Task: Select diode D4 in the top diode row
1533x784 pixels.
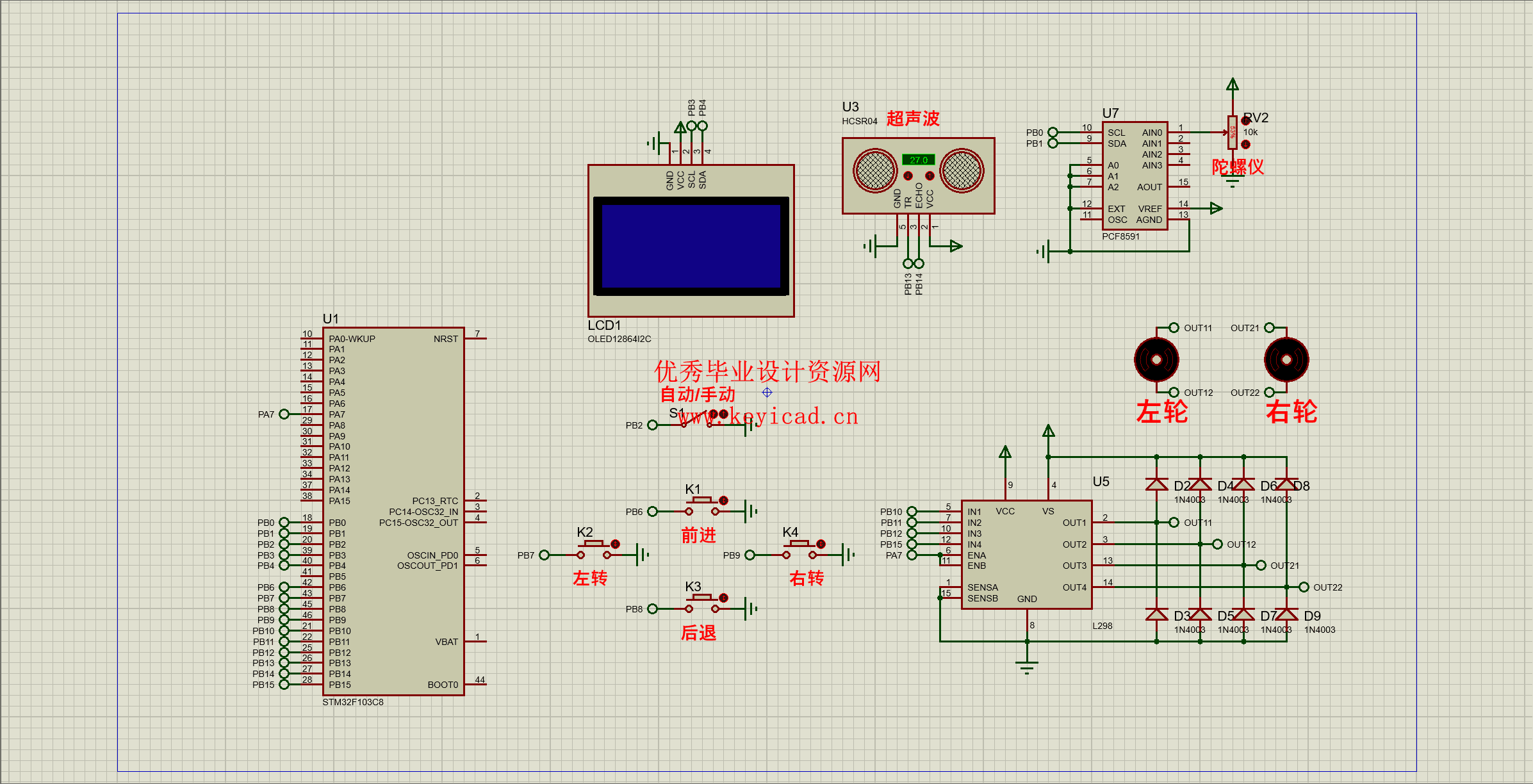Action: [x=1200, y=484]
